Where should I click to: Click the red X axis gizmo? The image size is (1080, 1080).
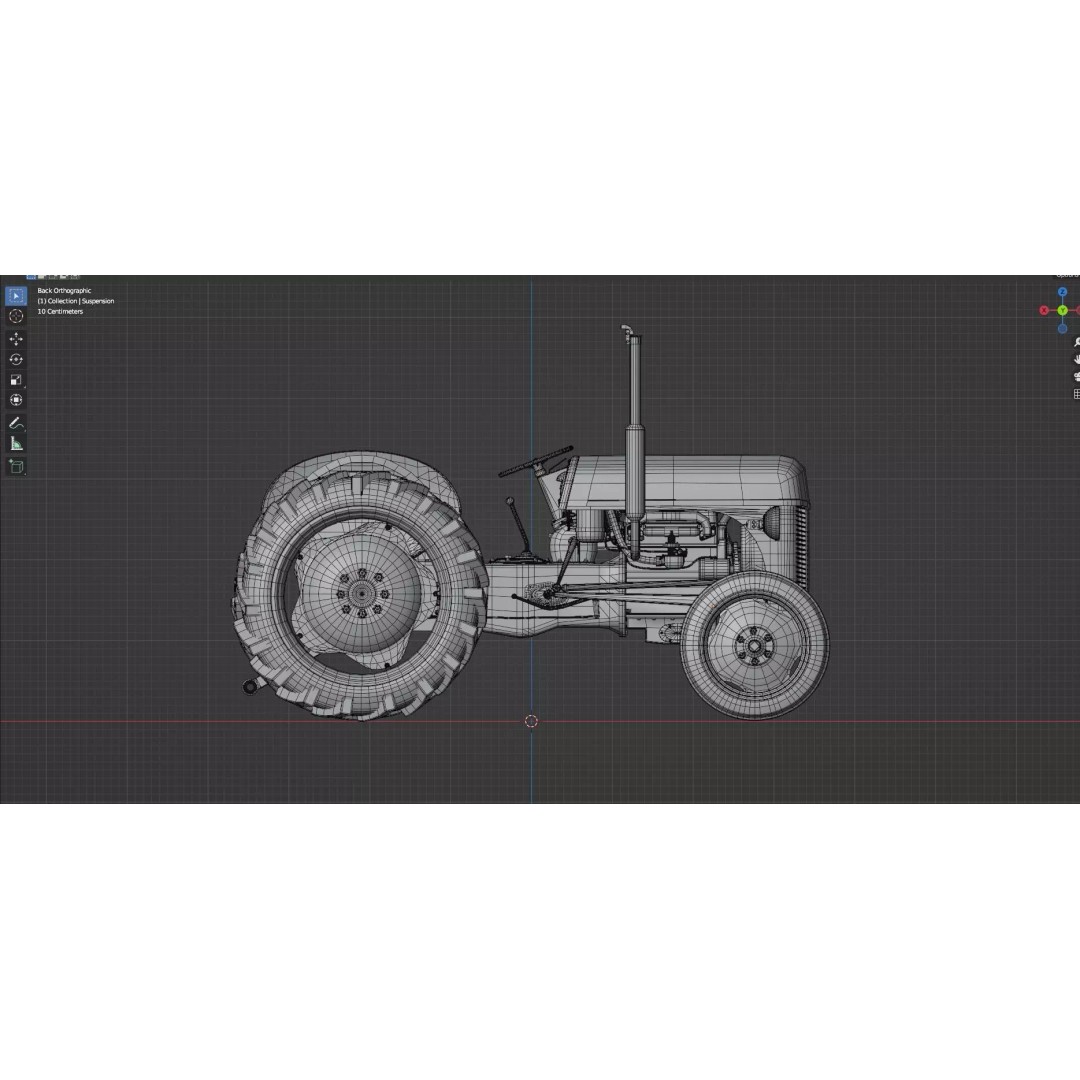tap(1044, 311)
